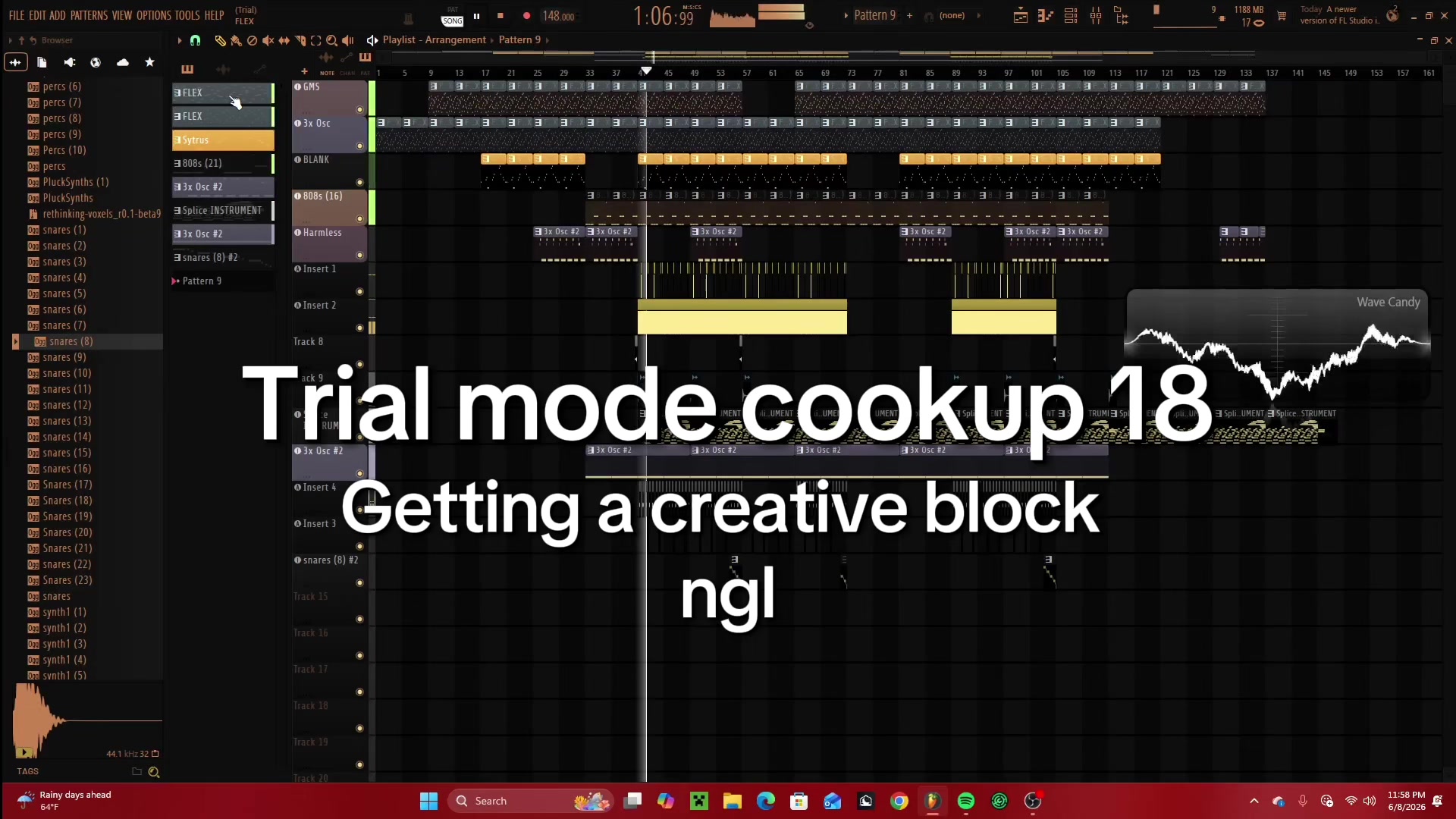Image resolution: width=1456 pixels, height=819 pixels.
Task: Select 808s (21) in the picker
Action: pos(223,164)
